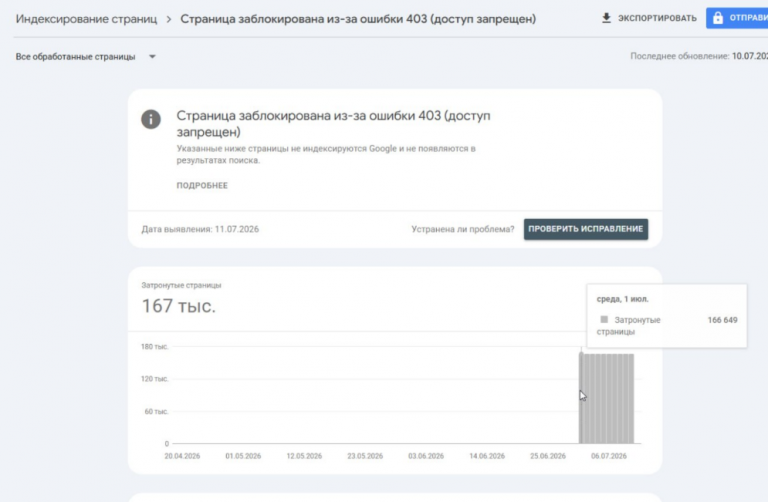This screenshot has height=502, width=768.
Task: Click the 06.07.2026 date on chart axis
Action: coord(608,456)
